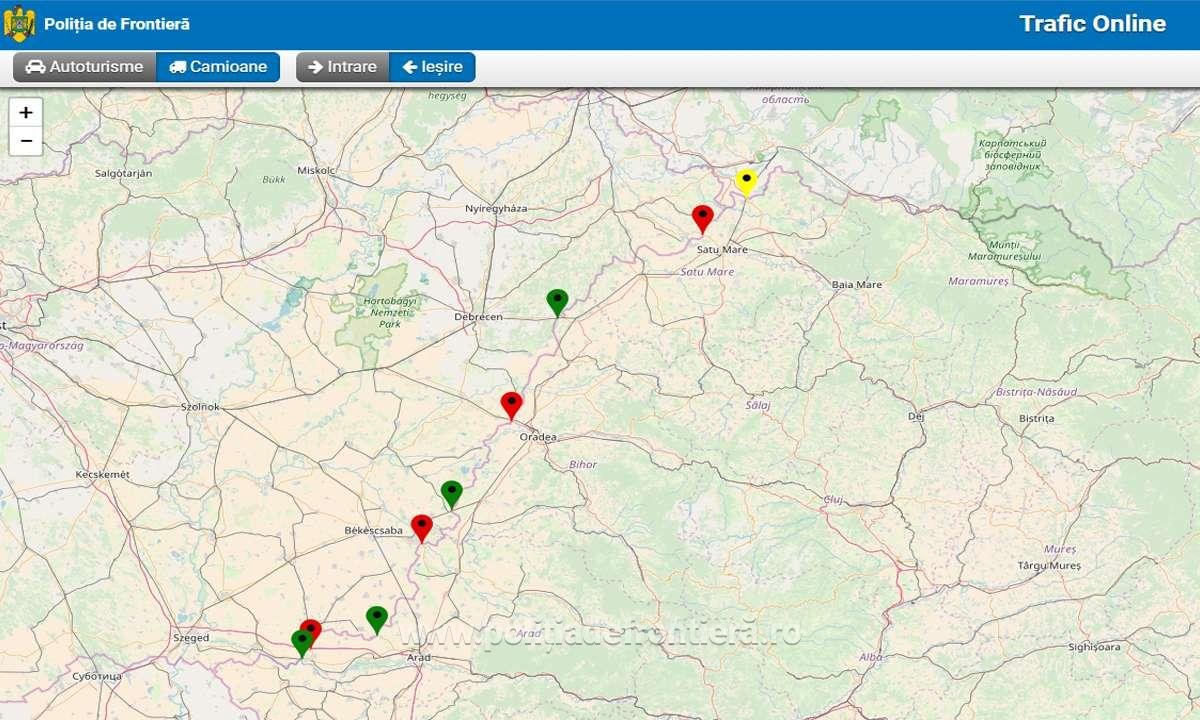Select the green marker southwest of Oradea
This screenshot has width=1200, height=720.
point(451,492)
